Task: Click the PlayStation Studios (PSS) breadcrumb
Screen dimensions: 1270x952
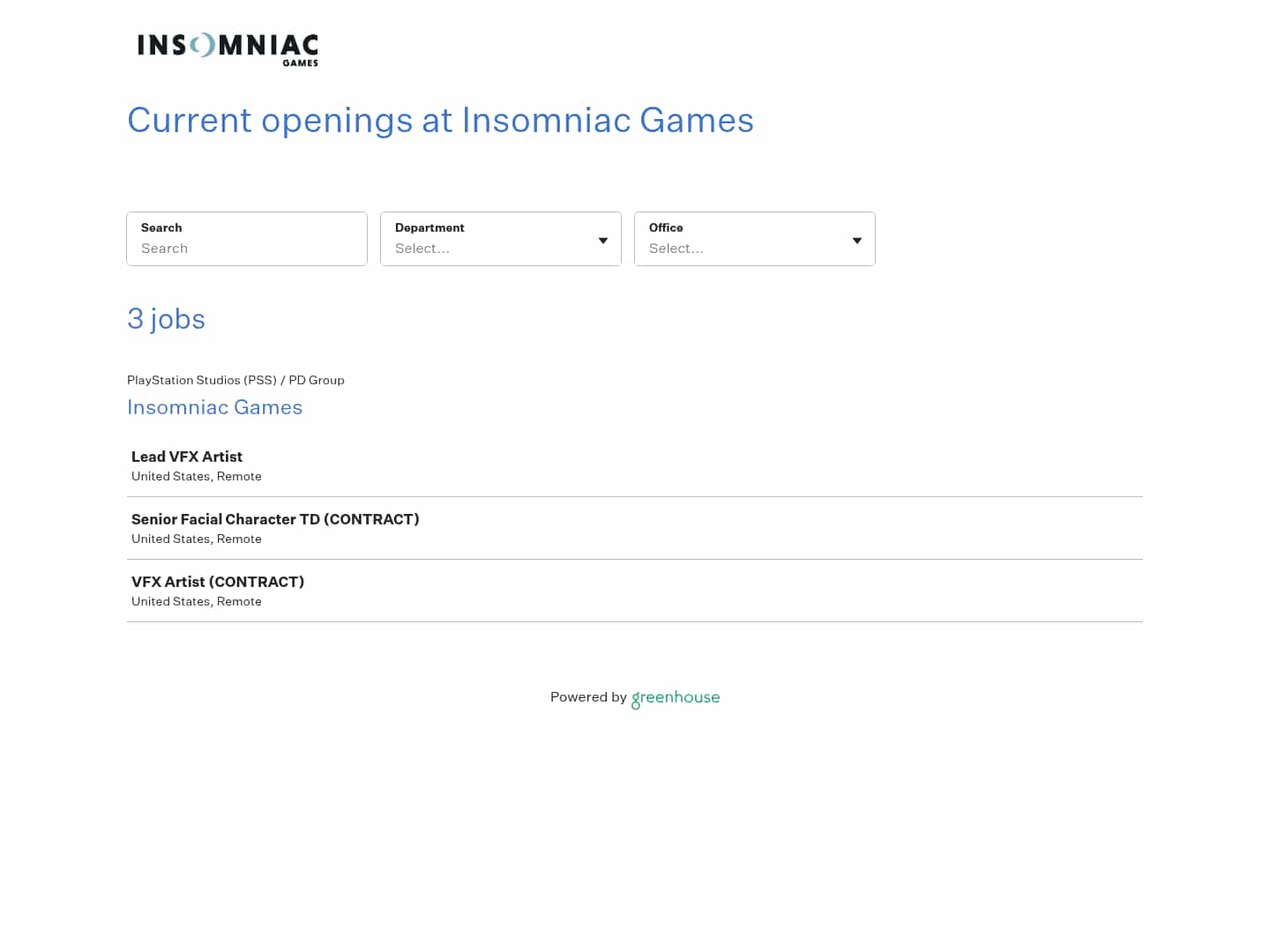Action: tap(202, 380)
